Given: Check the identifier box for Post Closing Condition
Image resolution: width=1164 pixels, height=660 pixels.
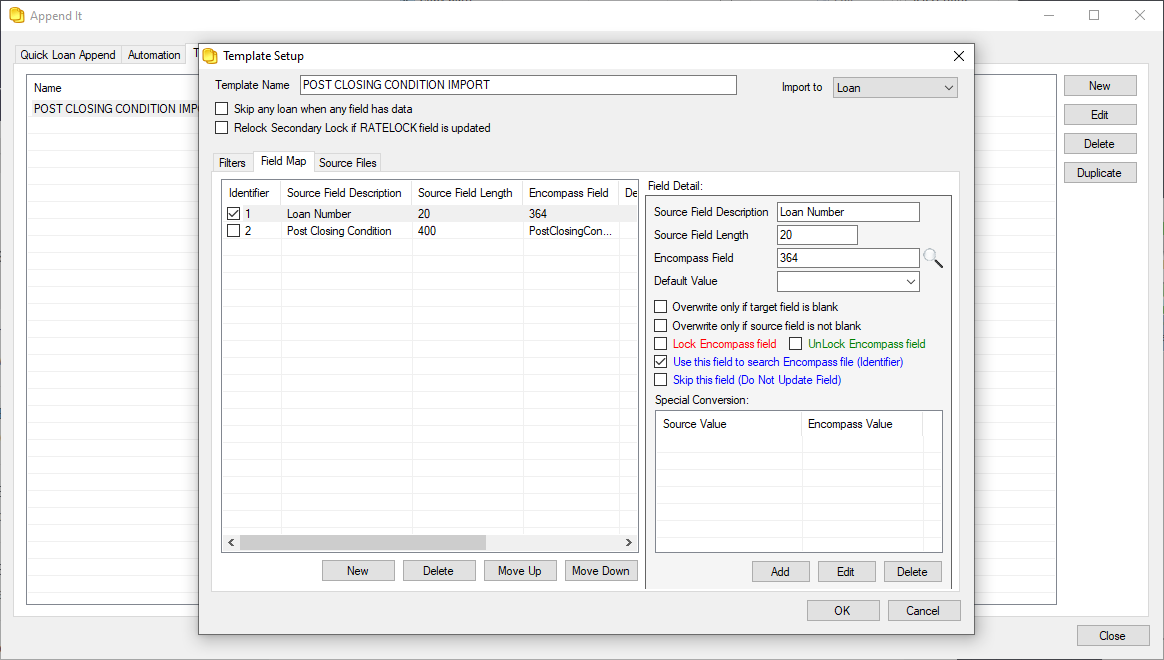Looking at the screenshot, I should point(233,231).
